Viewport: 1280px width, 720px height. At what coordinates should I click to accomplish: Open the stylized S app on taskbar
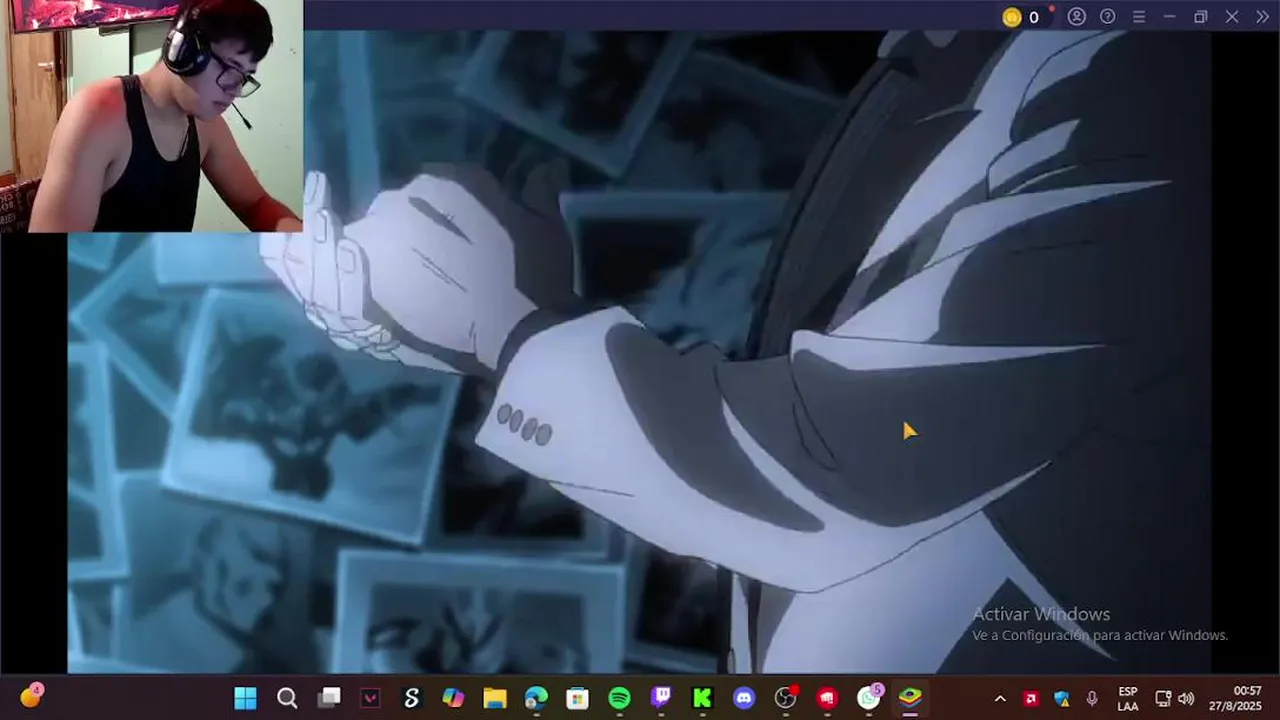point(411,698)
